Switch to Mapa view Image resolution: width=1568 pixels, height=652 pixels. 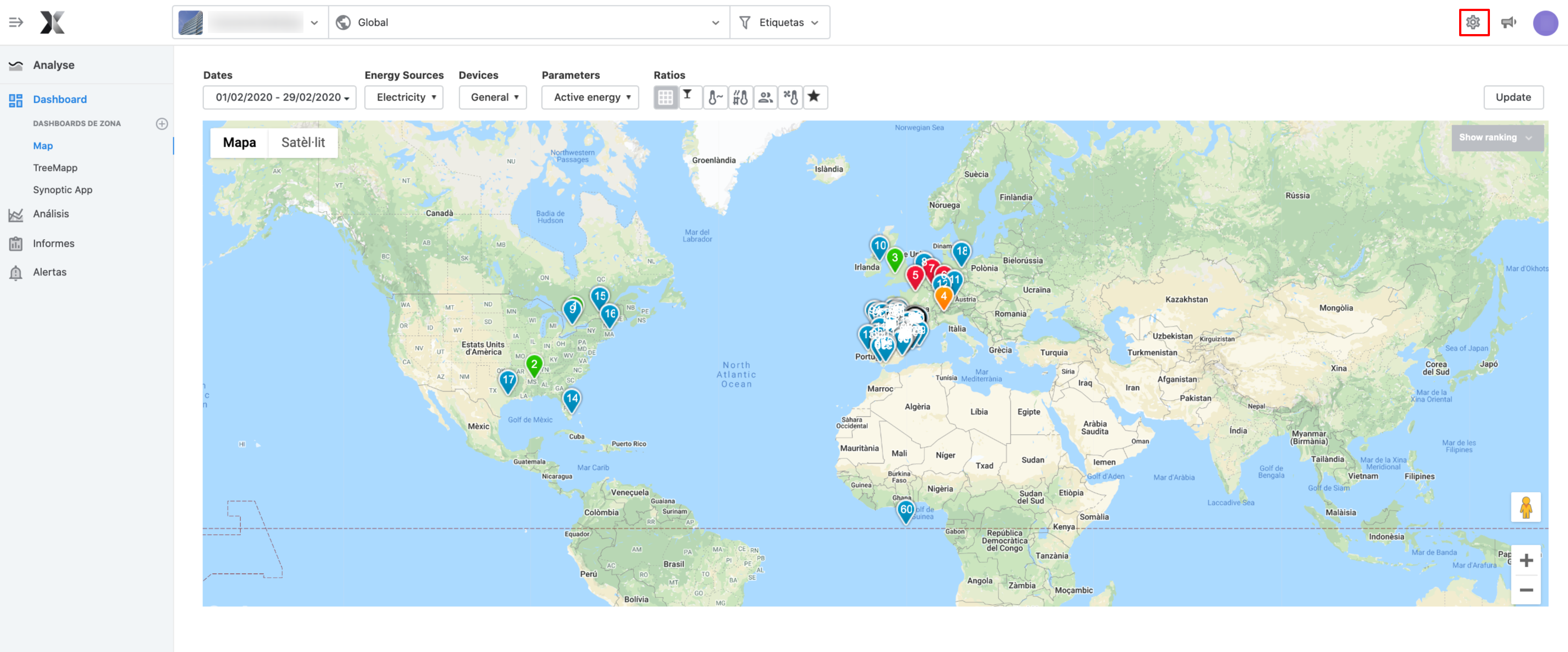(239, 142)
